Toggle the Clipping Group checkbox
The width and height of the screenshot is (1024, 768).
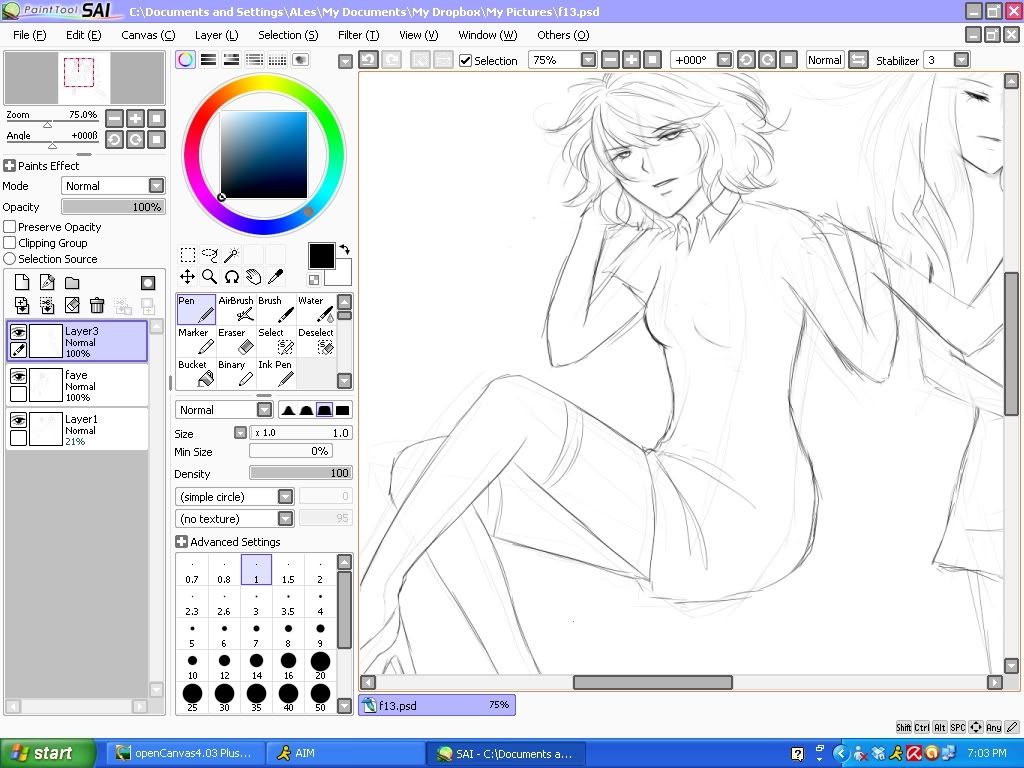coord(10,243)
